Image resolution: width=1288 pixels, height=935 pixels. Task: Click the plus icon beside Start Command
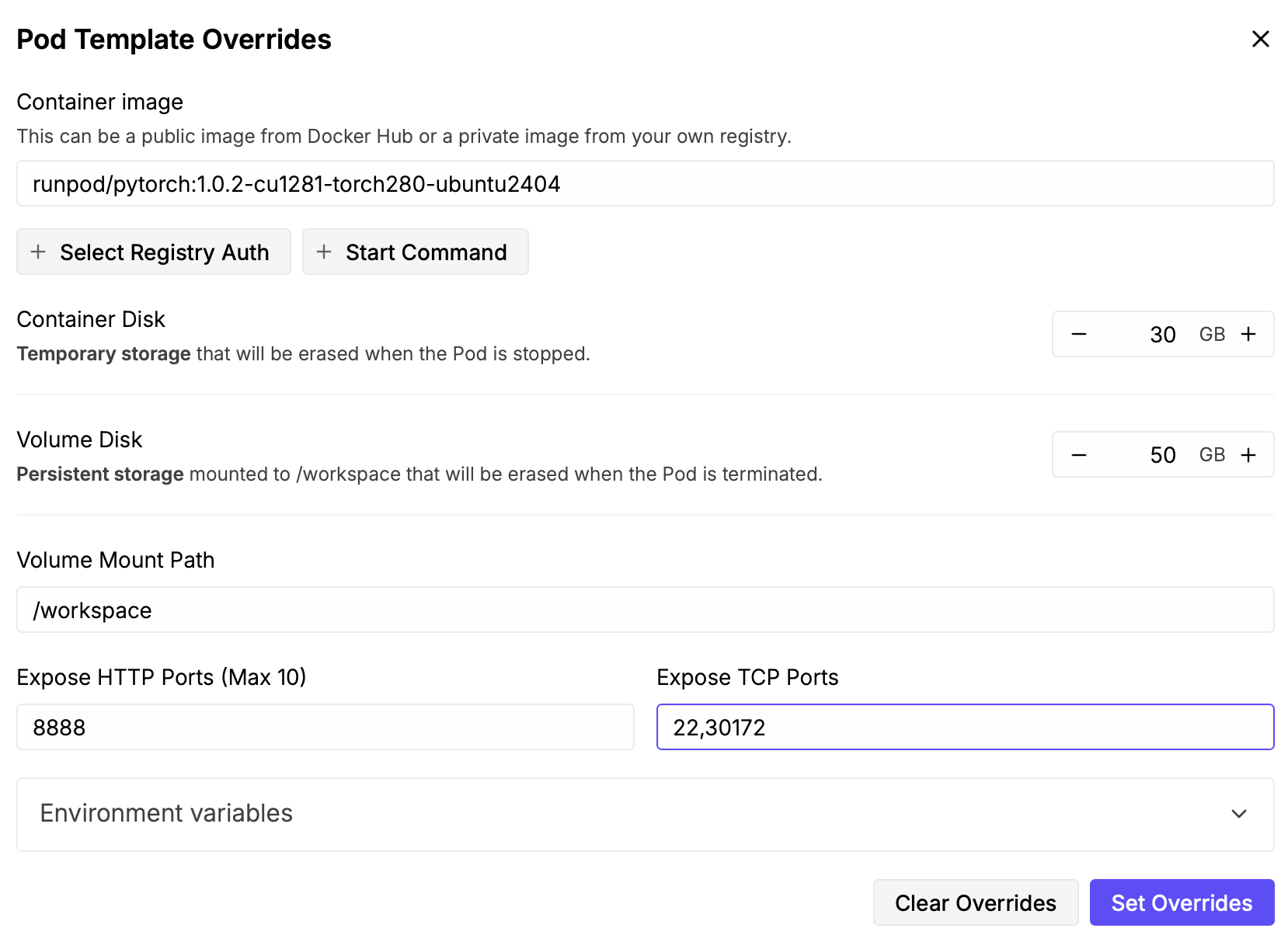[x=324, y=252]
